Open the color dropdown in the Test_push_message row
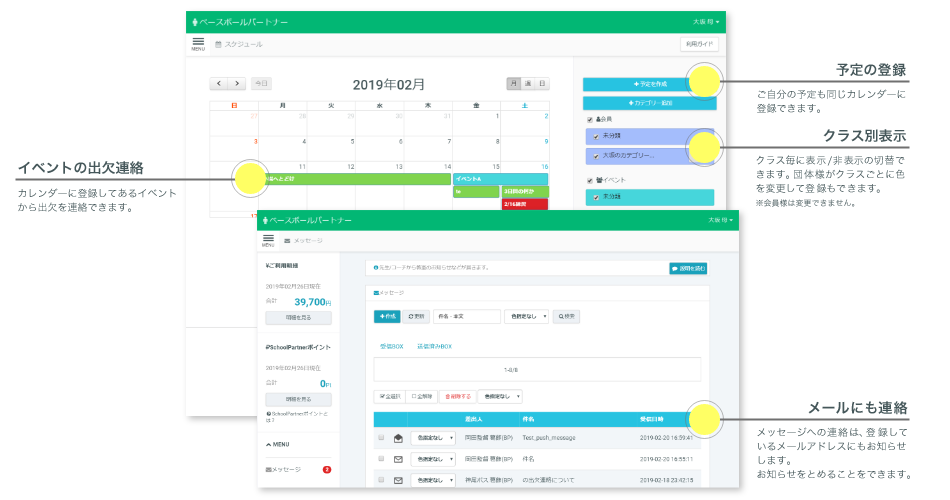 pyautogui.click(x=432, y=438)
